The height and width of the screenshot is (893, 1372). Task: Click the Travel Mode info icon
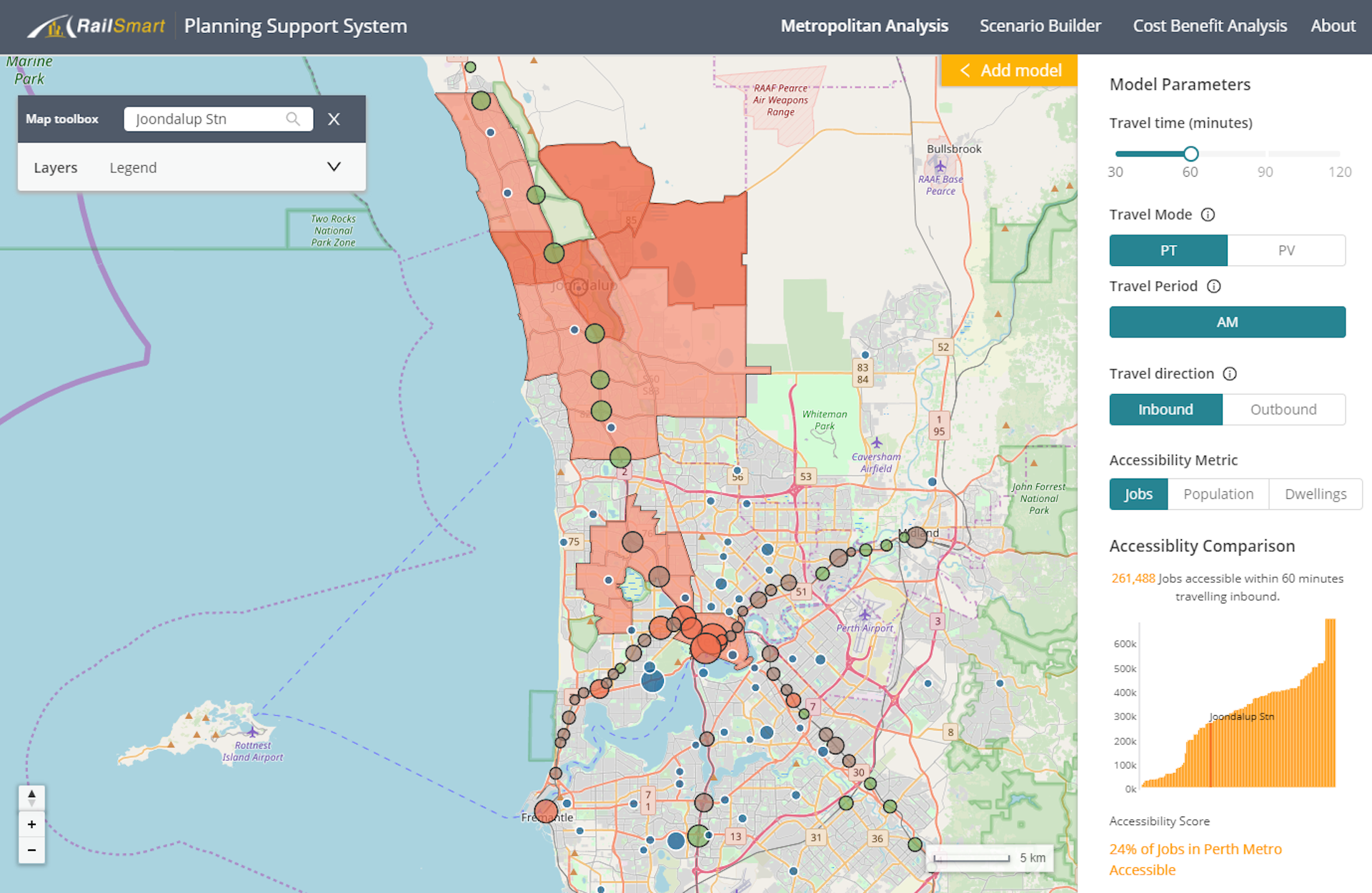[1208, 214]
